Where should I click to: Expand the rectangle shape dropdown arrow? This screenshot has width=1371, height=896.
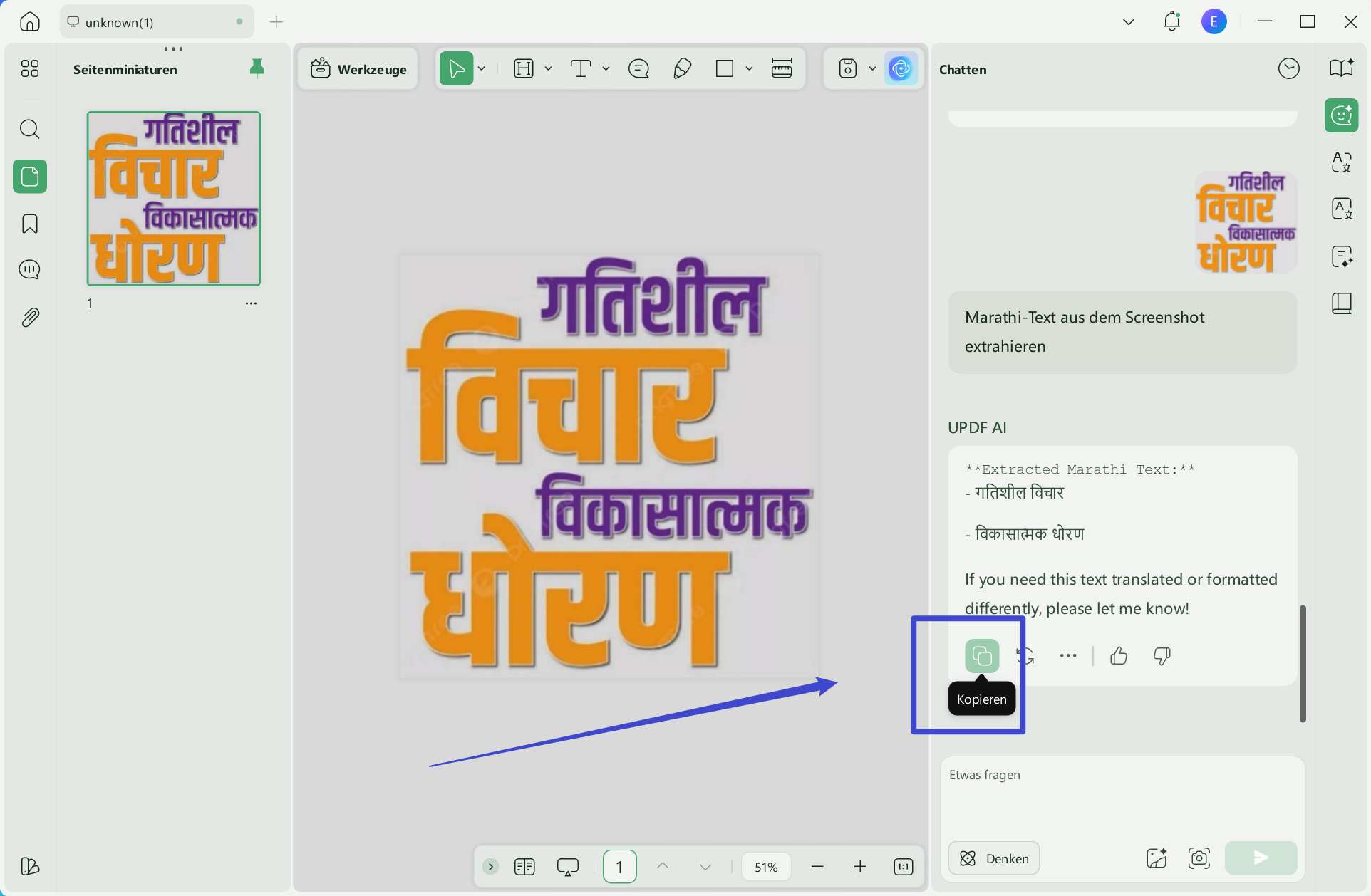pos(749,69)
